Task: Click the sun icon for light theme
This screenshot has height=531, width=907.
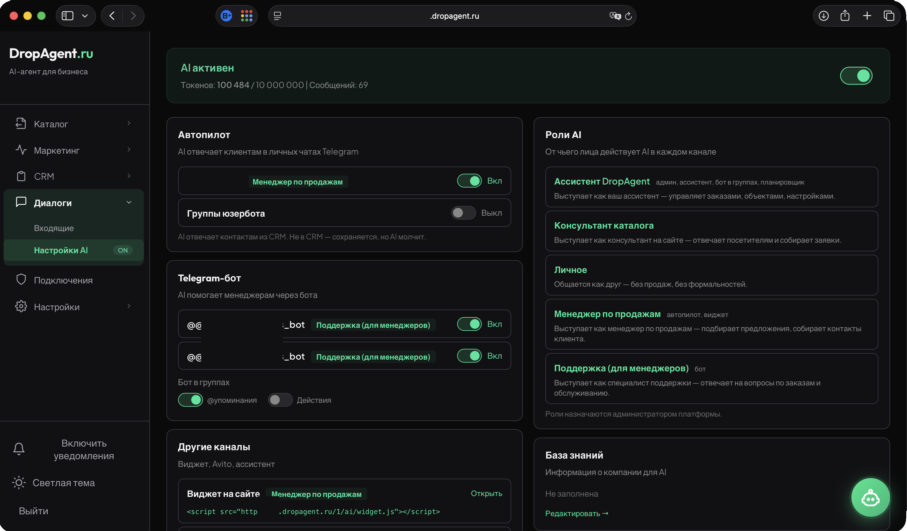Action: tap(19, 483)
